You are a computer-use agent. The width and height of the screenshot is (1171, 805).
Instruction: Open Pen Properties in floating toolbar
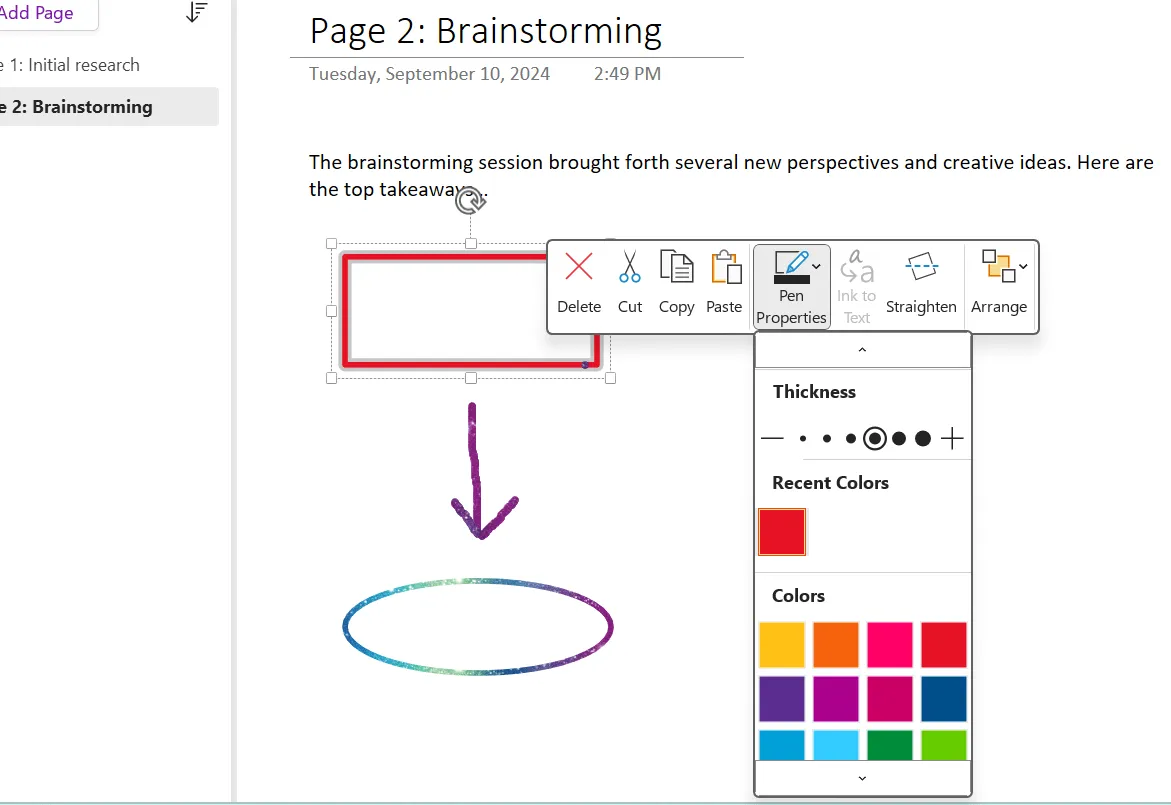coord(792,287)
